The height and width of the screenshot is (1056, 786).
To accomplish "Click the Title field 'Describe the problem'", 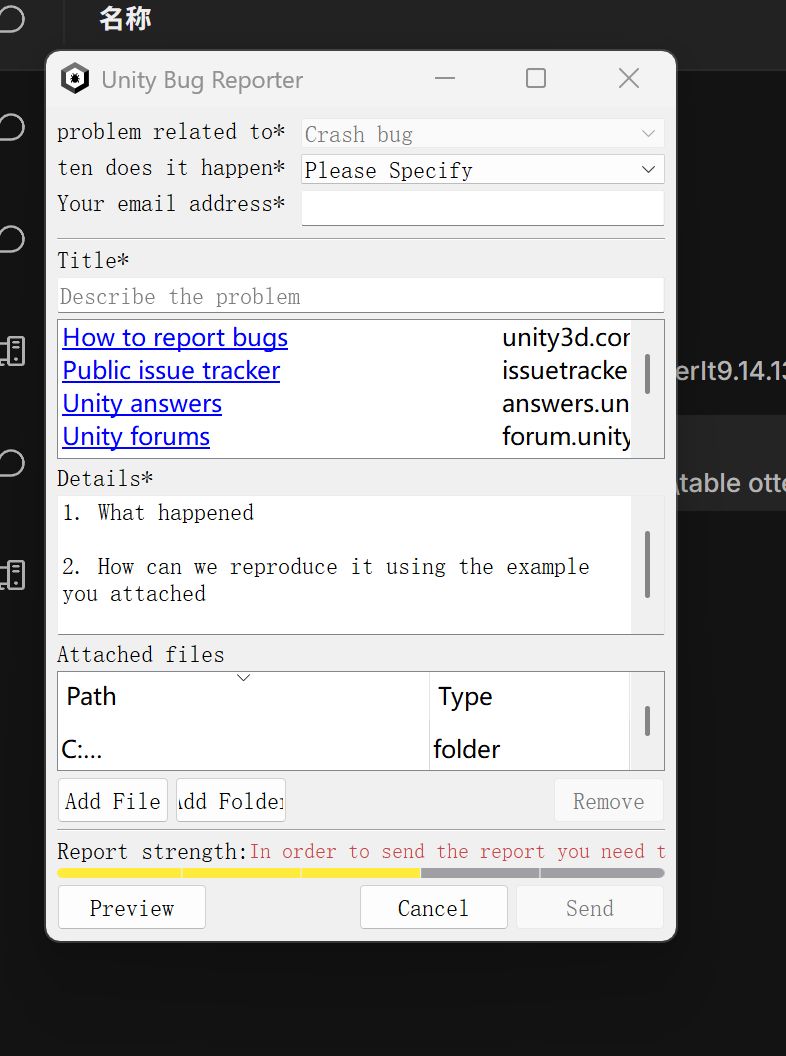I will (360, 296).
